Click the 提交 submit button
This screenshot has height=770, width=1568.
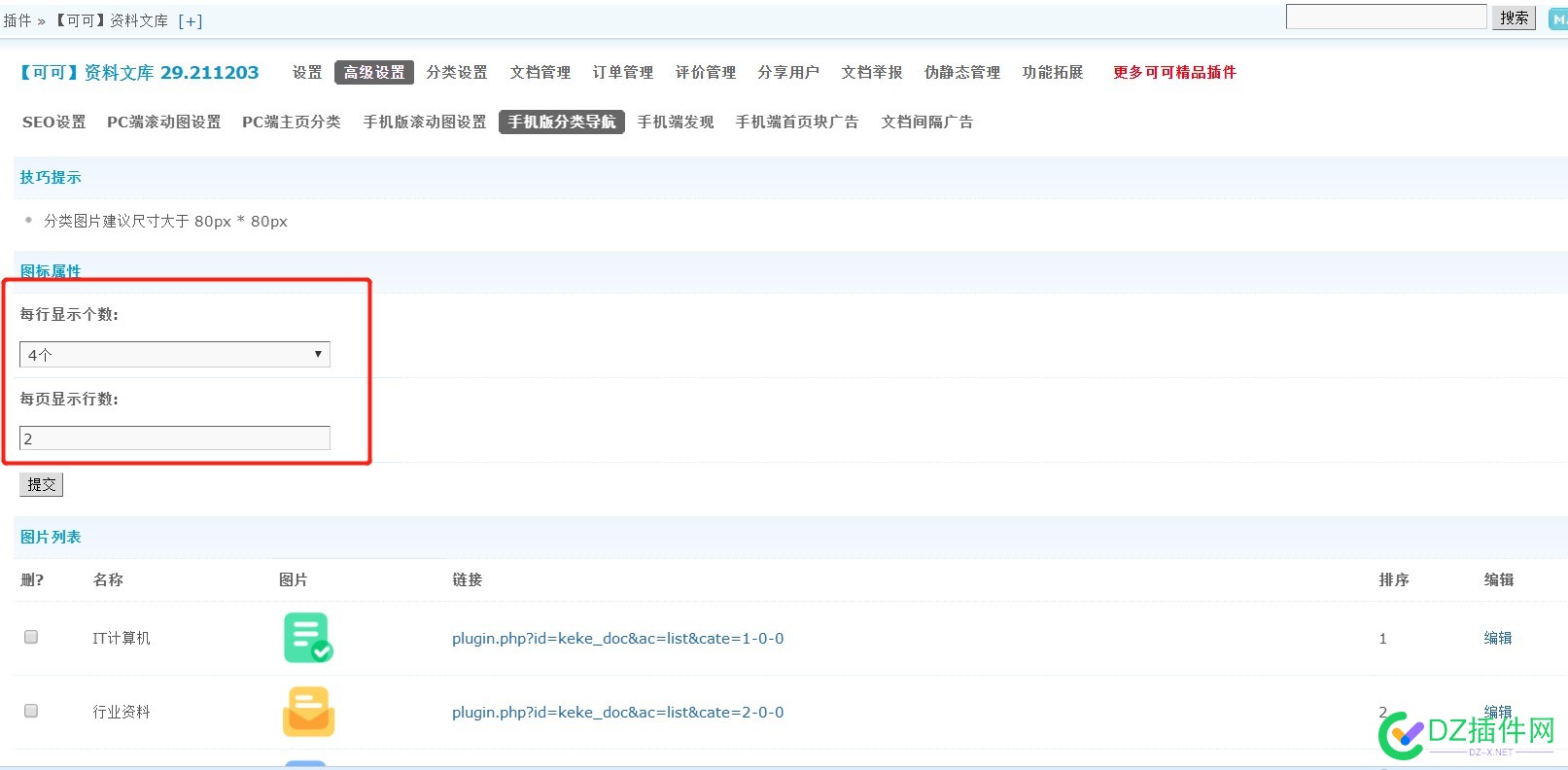point(41,484)
